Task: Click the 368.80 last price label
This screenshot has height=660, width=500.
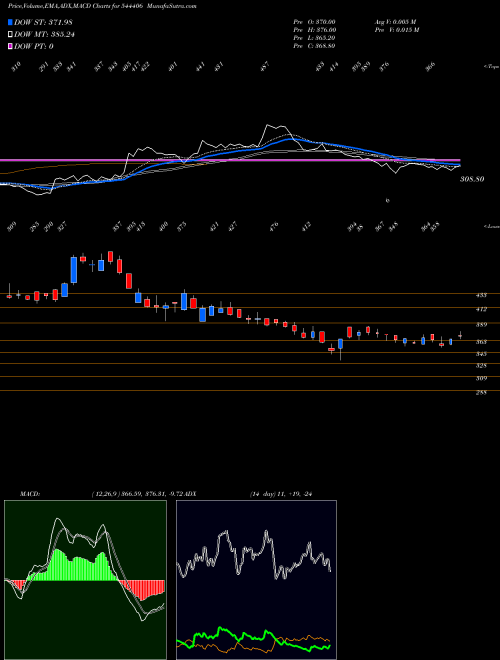Action: point(472,179)
